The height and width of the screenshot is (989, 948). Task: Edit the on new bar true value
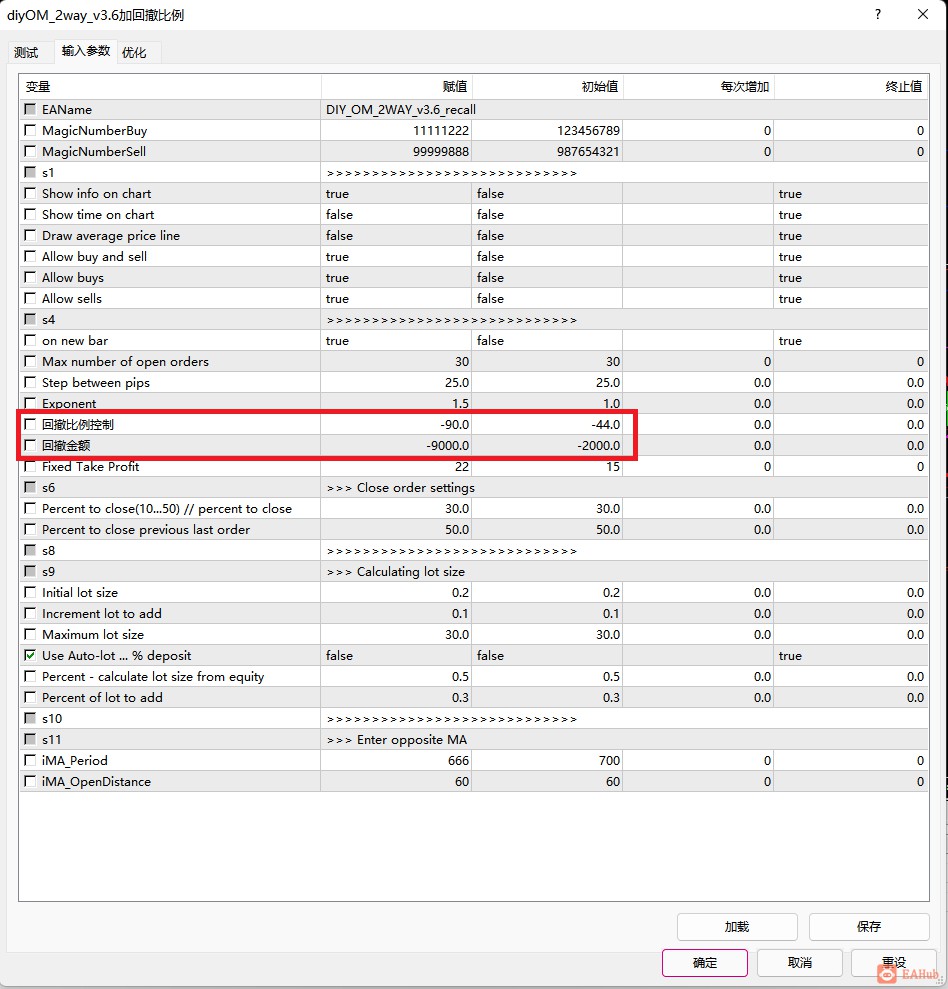pos(396,341)
